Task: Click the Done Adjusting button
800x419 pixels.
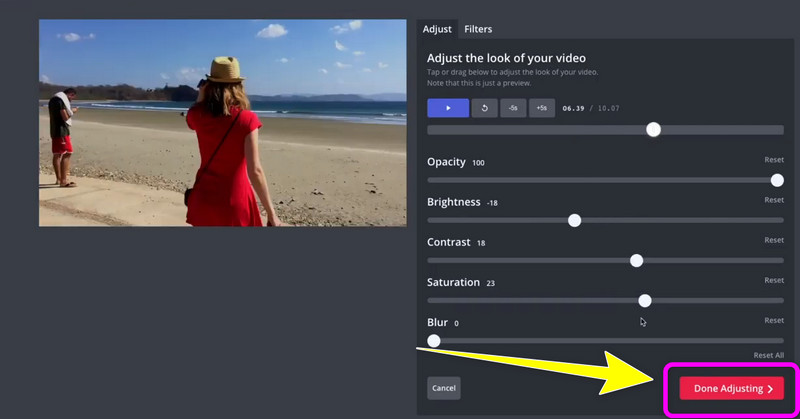Action: point(731,388)
